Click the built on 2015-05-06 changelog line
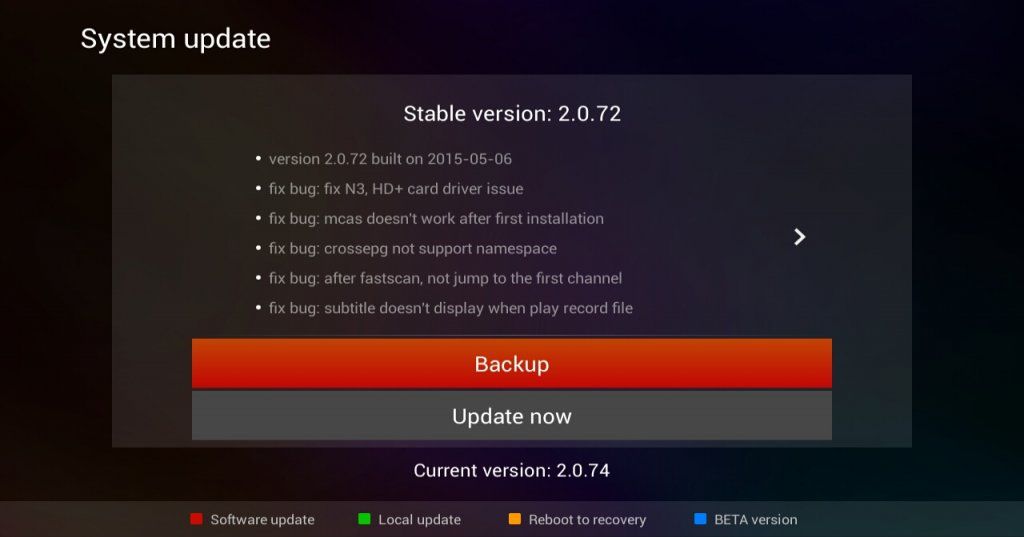Viewport: 1024px width, 537px height. pos(390,159)
